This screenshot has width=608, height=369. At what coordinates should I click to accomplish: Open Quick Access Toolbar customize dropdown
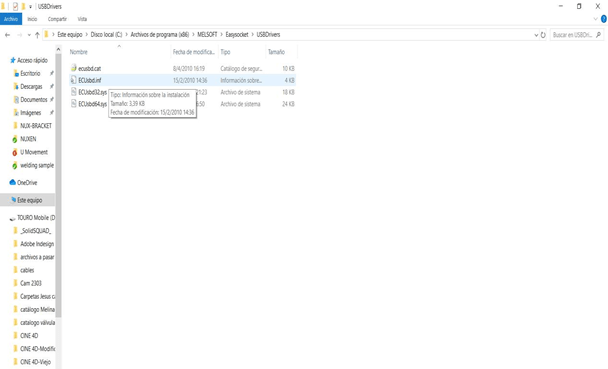coord(30,7)
